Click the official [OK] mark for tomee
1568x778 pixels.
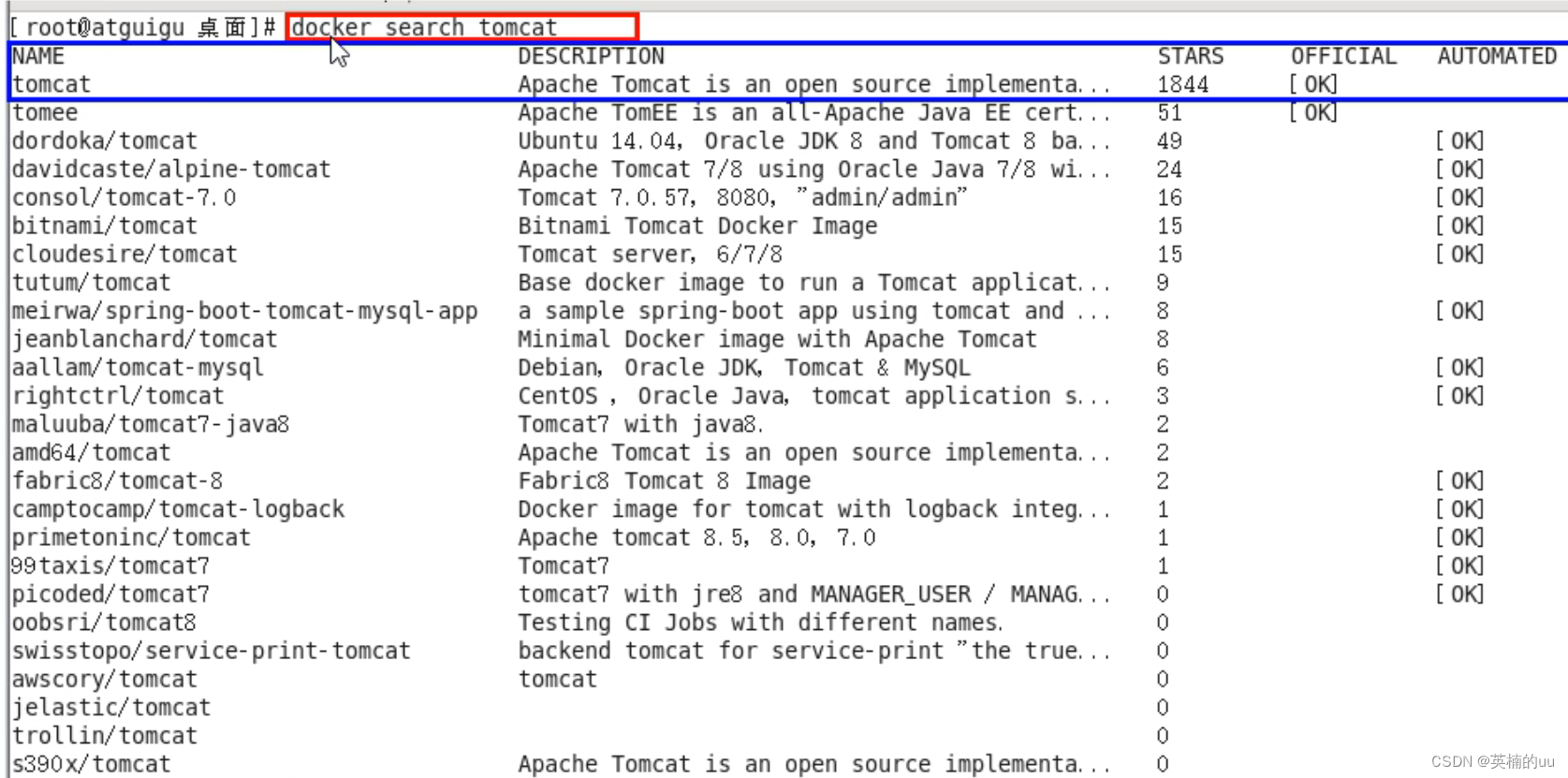pyautogui.click(x=1313, y=112)
